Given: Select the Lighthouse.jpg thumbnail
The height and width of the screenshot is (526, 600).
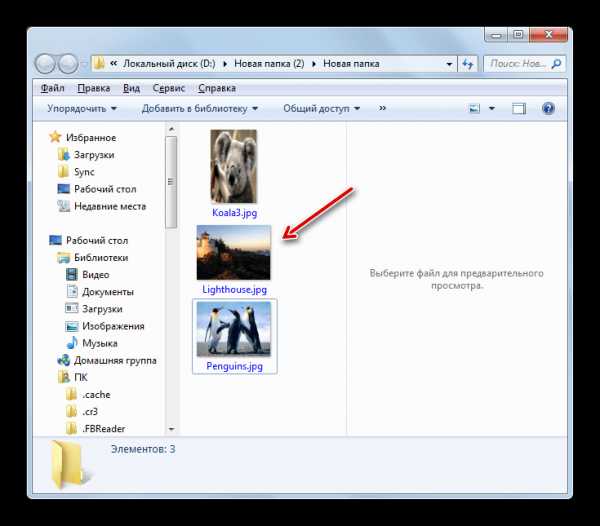Looking at the screenshot, I should point(233,252).
